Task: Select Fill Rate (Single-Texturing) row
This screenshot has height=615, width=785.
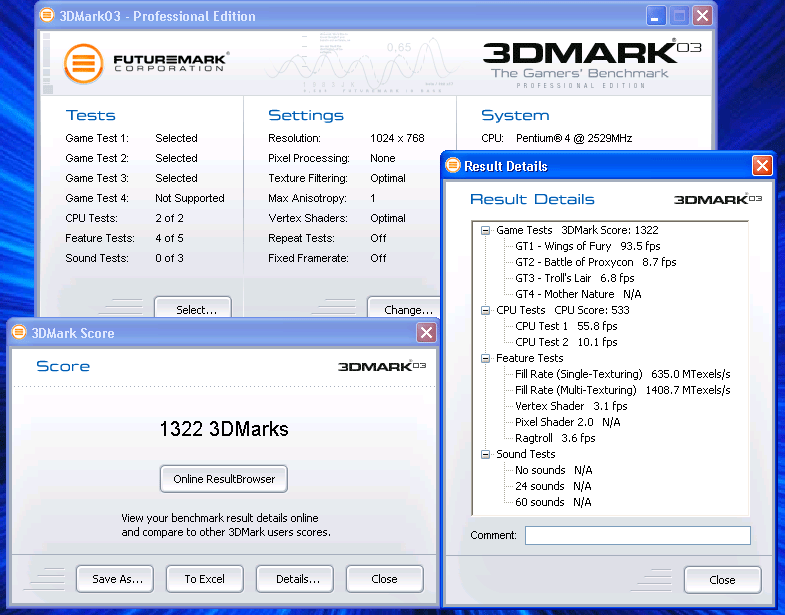Action: 622,375
